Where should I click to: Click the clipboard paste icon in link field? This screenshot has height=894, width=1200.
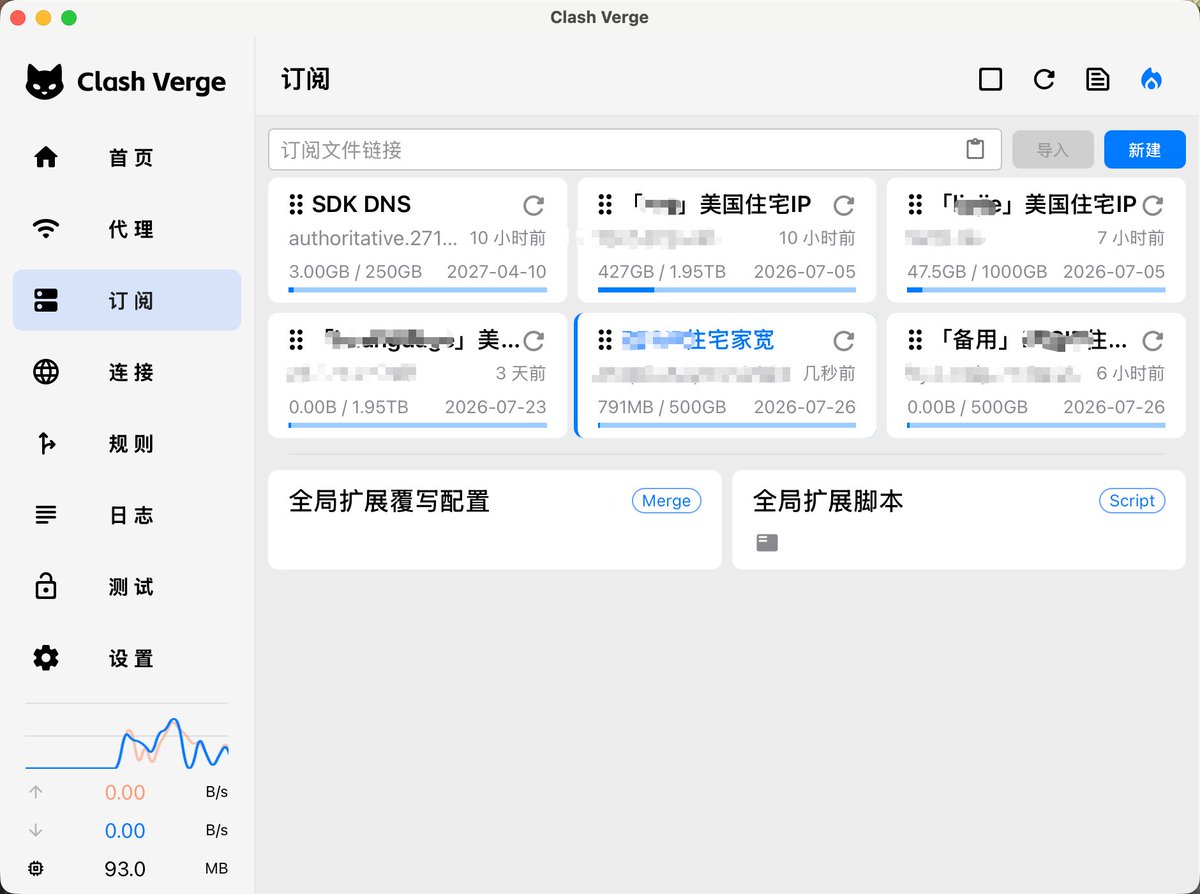click(x=976, y=149)
